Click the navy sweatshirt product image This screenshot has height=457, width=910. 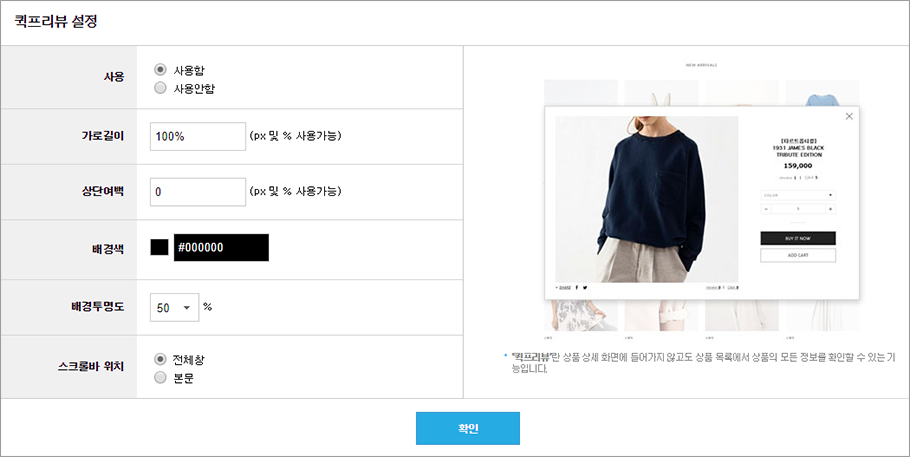tap(647, 199)
